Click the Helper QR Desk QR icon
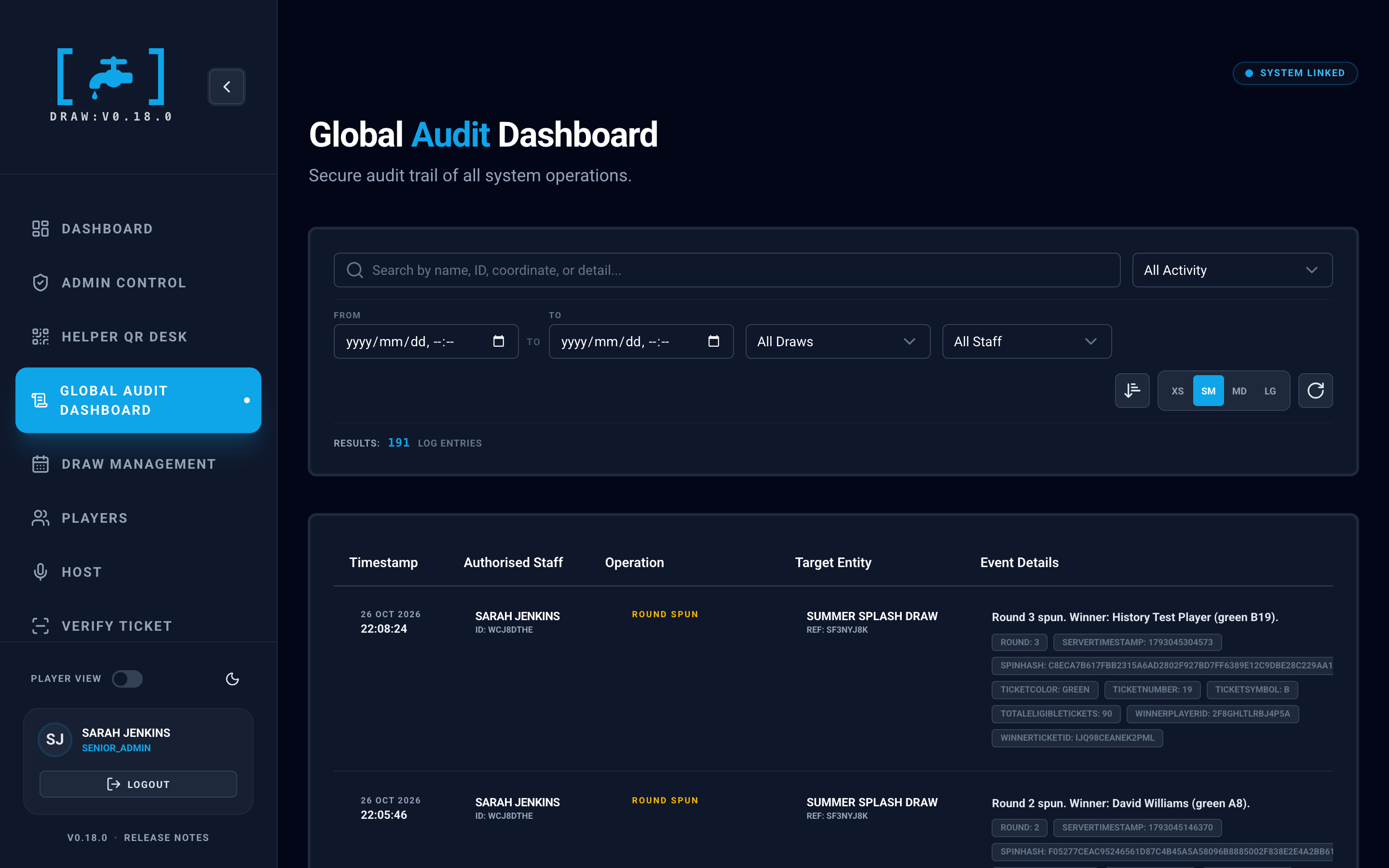The height and width of the screenshot is (868, 1389). [40, 337]
